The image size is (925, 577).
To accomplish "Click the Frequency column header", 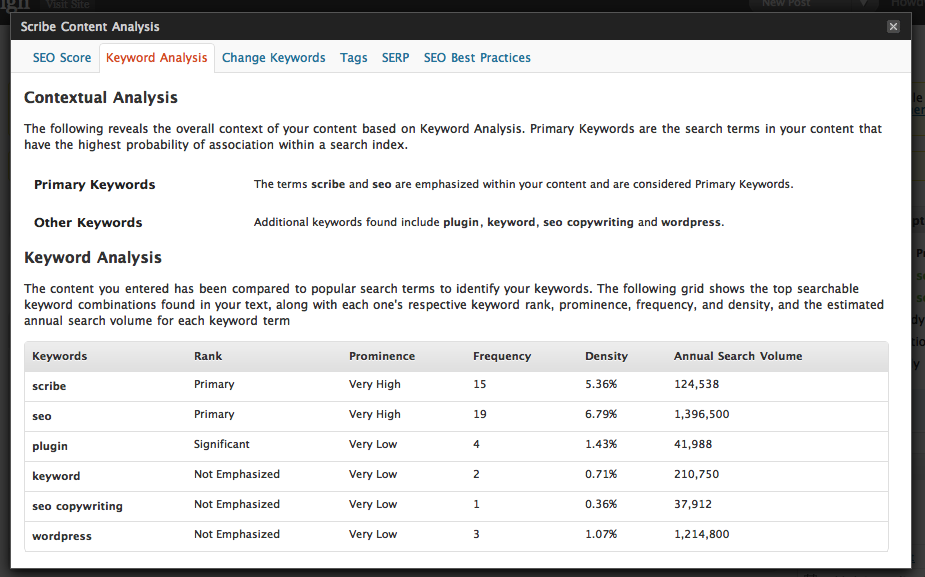I will tap(502, 356).
